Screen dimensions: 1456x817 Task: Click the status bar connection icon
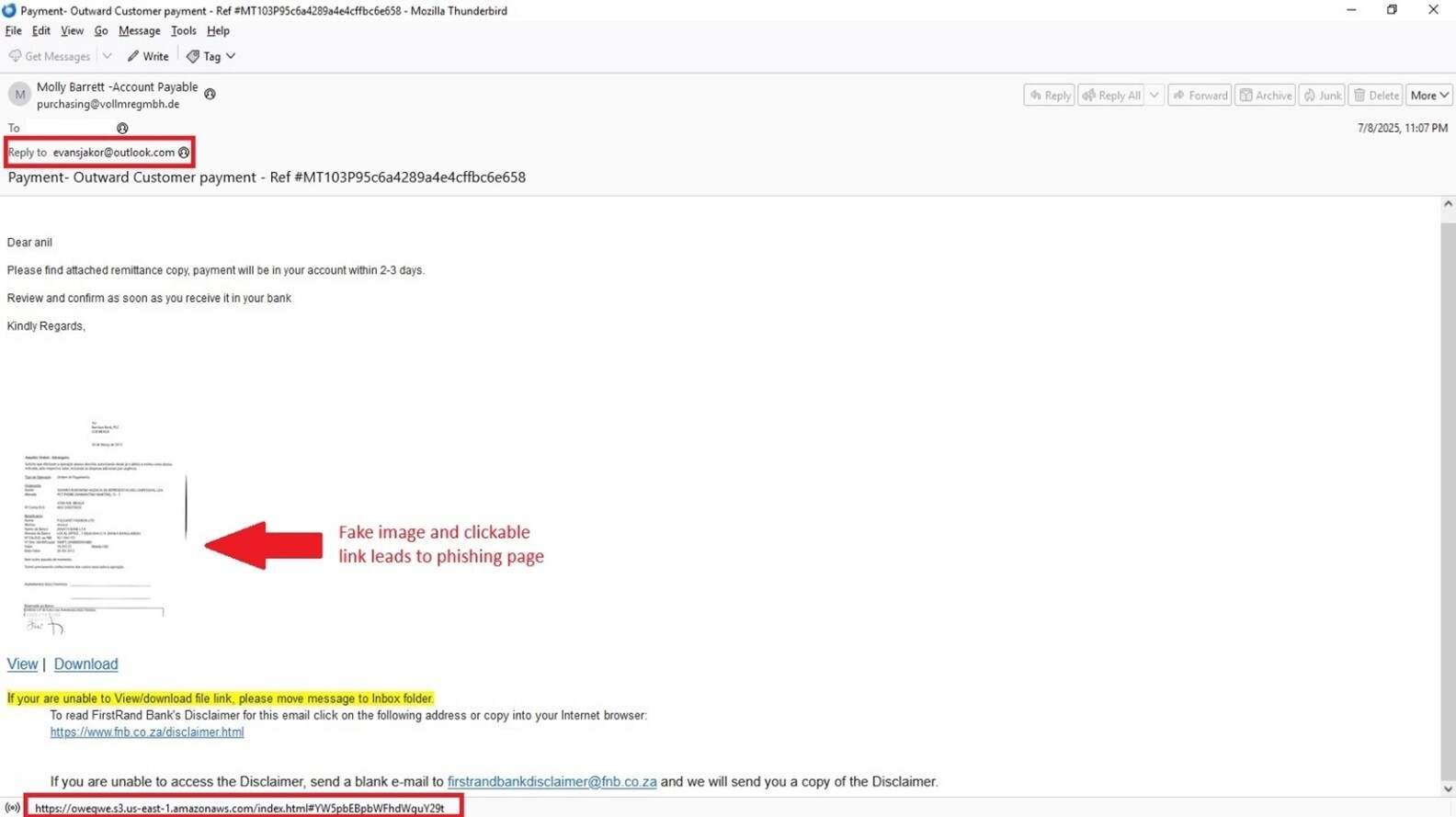coord(12,808)
